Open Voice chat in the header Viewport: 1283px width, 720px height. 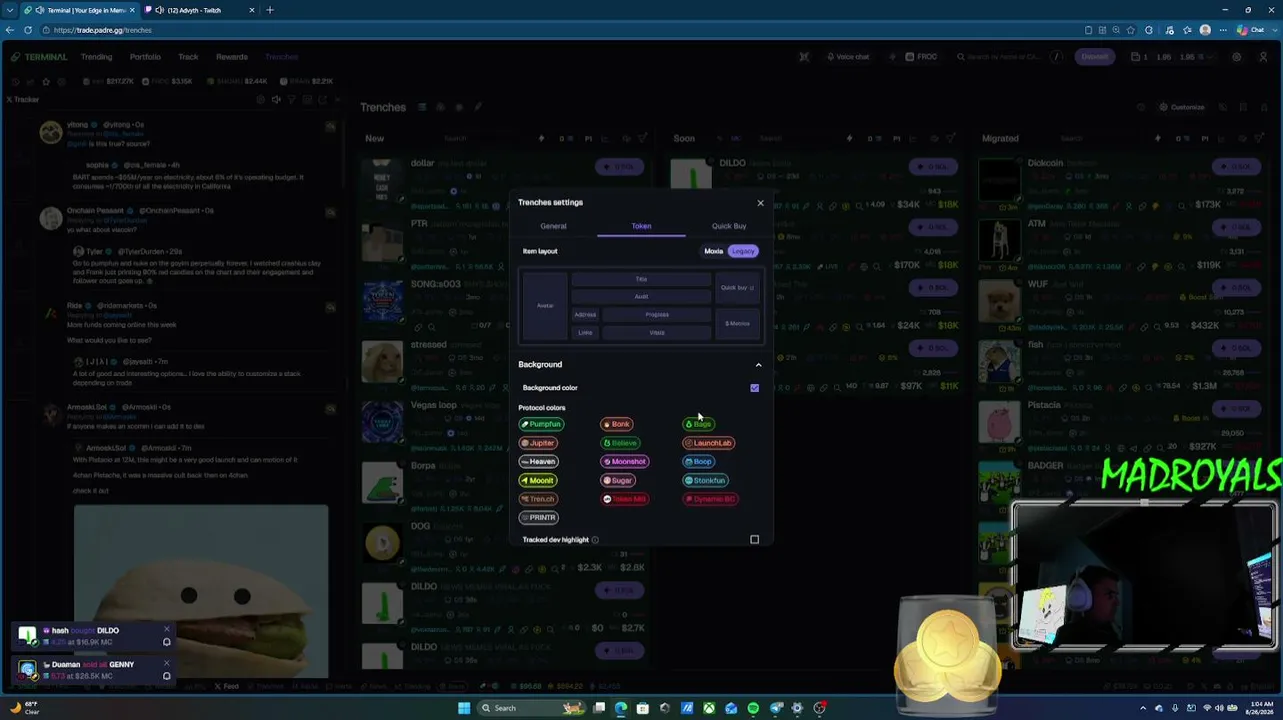tap(847, 57)
